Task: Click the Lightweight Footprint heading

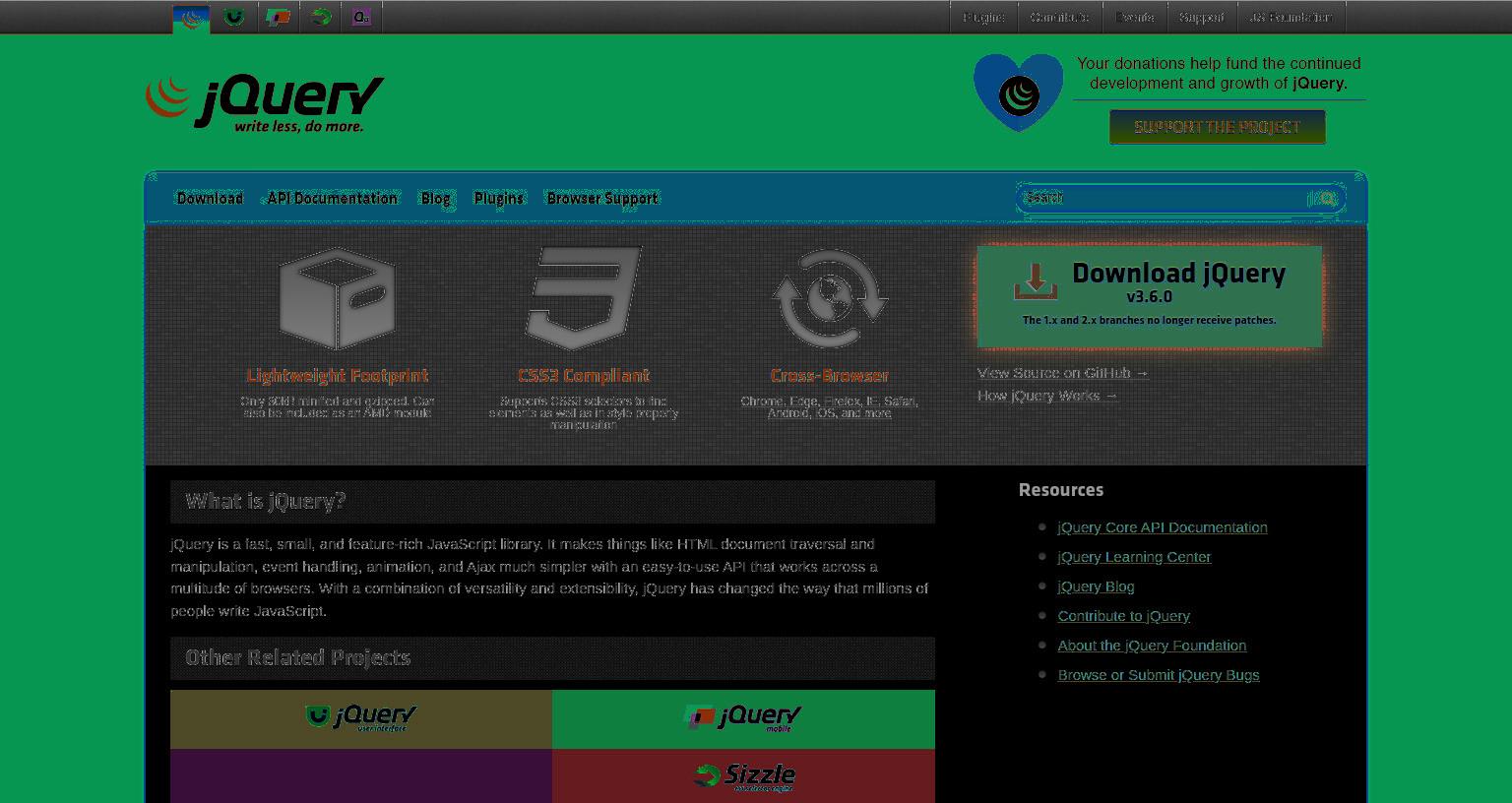Action: 338,376
